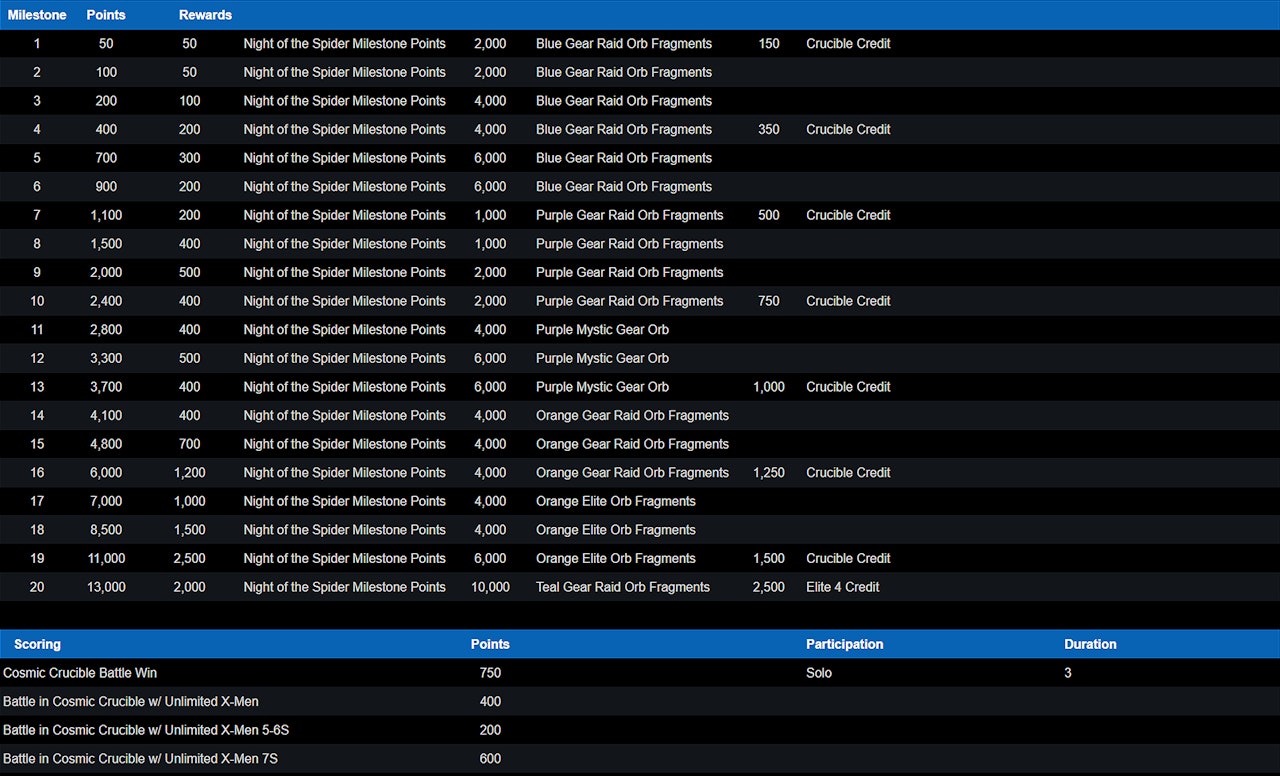
Task: Click Night of the Spider Milestone Points, milestone 12
Action: tap(345, 358)
